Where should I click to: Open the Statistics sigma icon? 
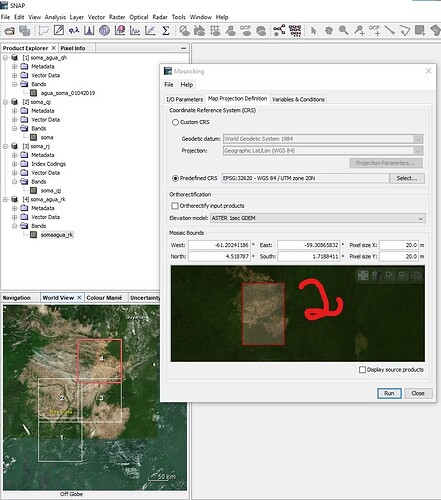(x=165, y=31)
